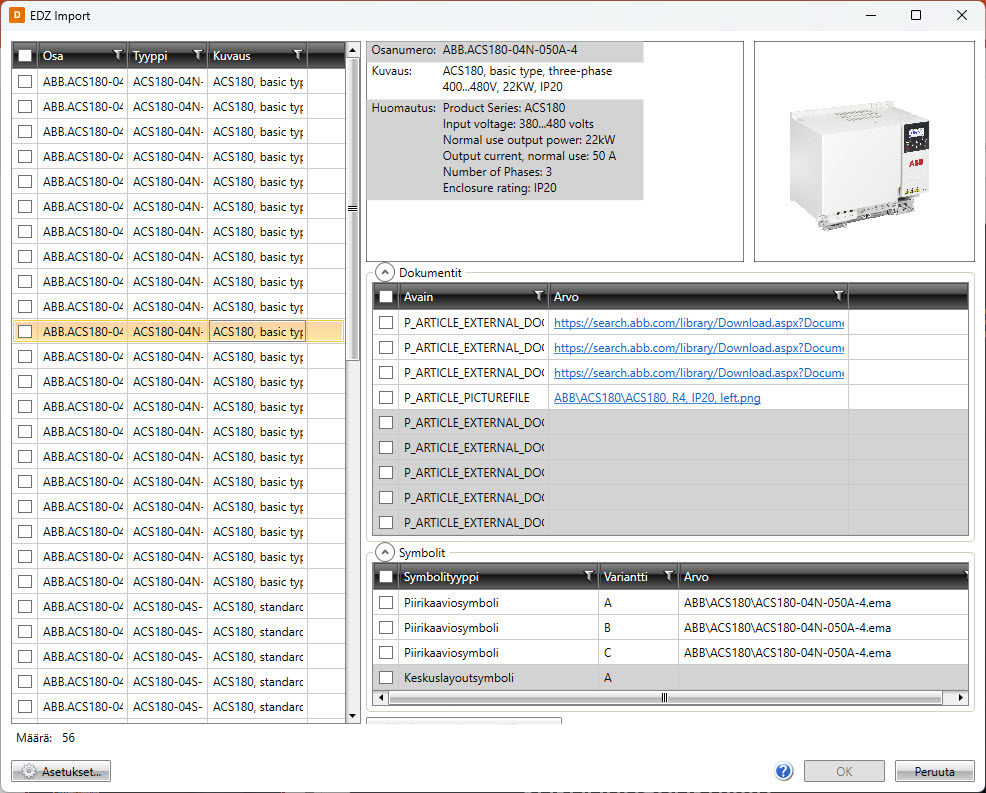Screen dimensions: 986x793
Task: Collapse the Dokumentit section
Action: pyautogui.click(x=385, y=272)
